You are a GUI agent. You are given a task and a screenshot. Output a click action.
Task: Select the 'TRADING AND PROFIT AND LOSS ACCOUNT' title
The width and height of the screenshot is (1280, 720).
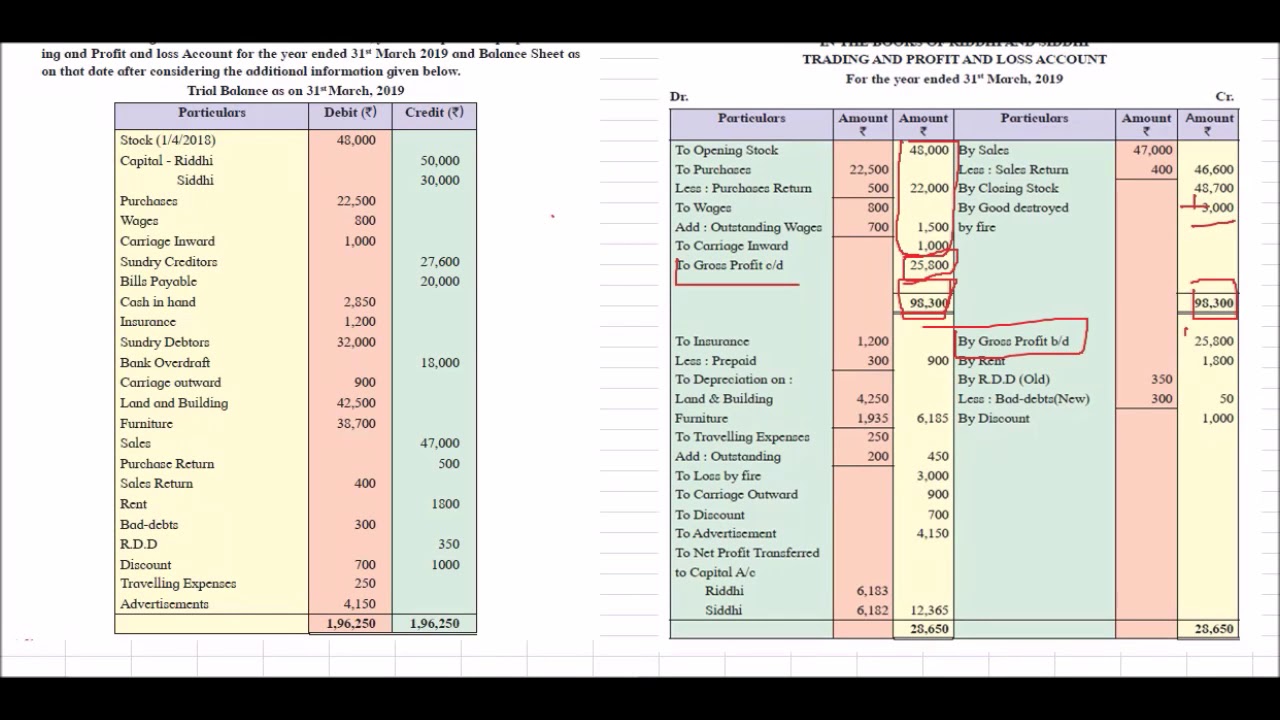[x=954, y=59]
